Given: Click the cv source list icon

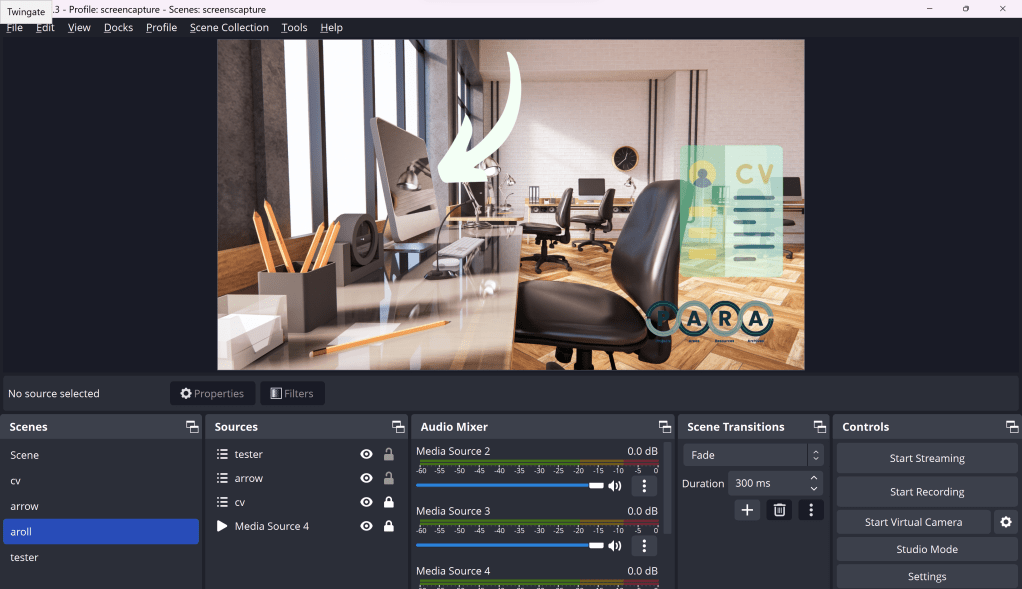Looking at the screenshot, I should click(x=222, y=502).
